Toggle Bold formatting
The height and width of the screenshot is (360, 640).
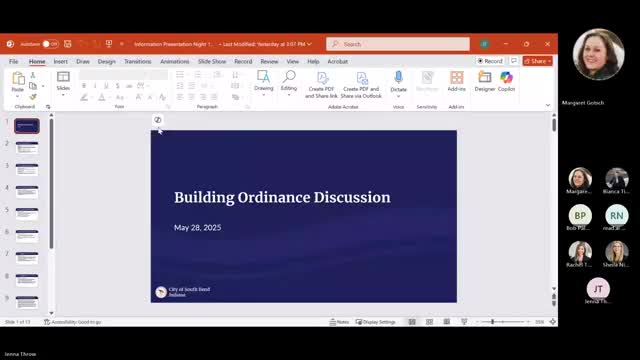pos(84,86)
